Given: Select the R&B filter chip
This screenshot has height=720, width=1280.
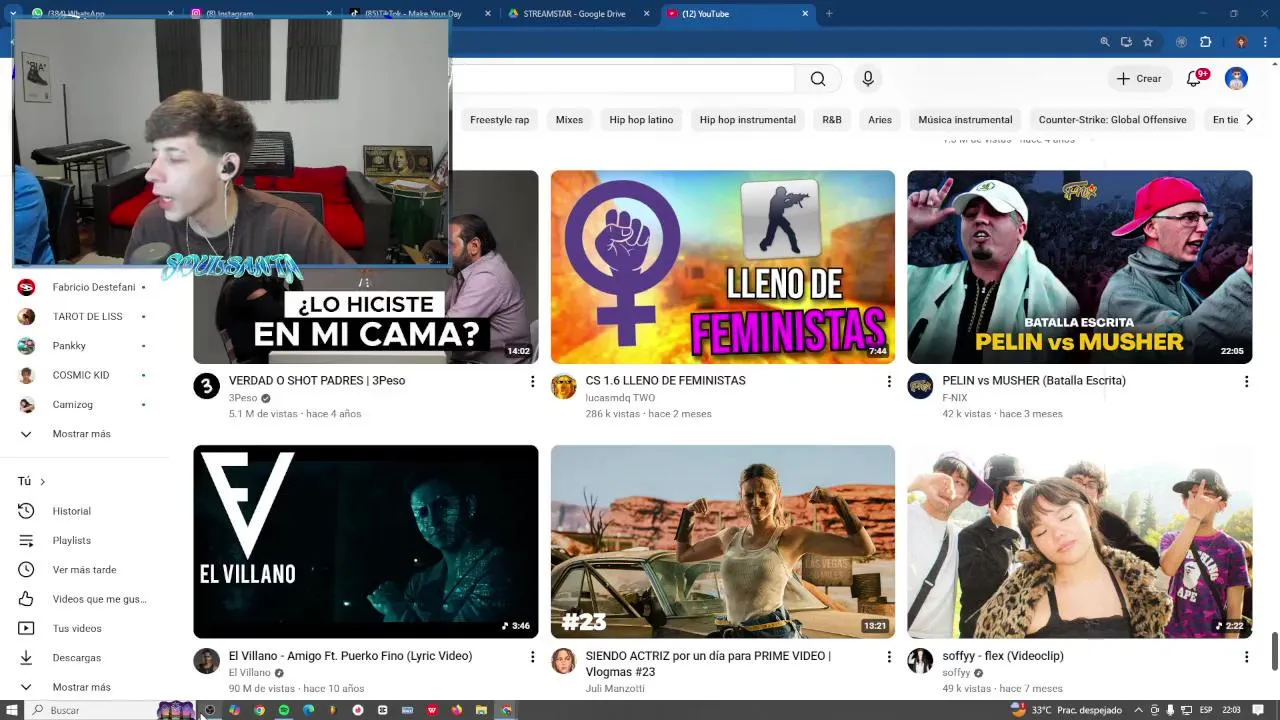Looking at the screenshot, I should coord(832,120).
